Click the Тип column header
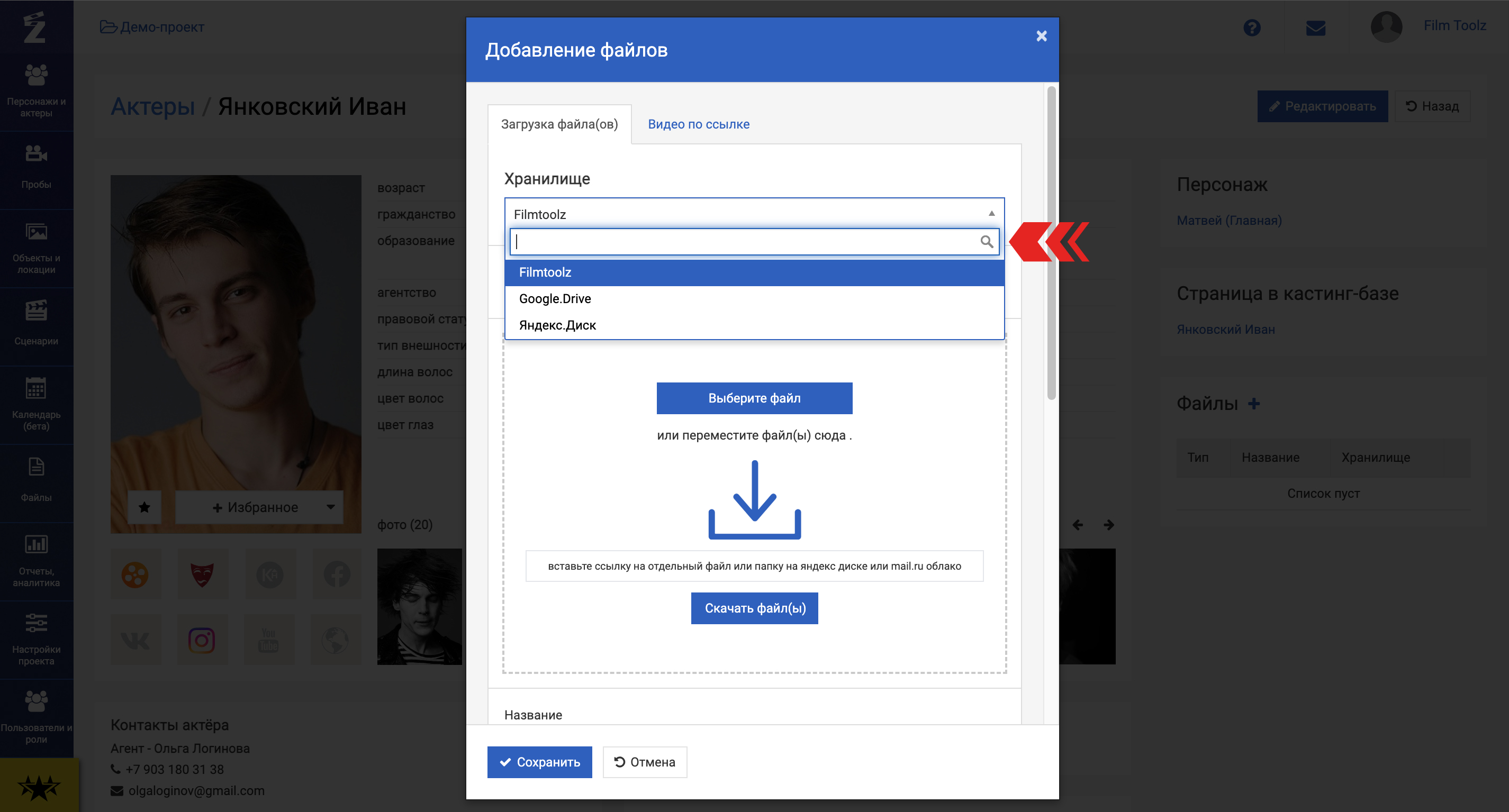1509x812 pixels. pos(1197,457)
